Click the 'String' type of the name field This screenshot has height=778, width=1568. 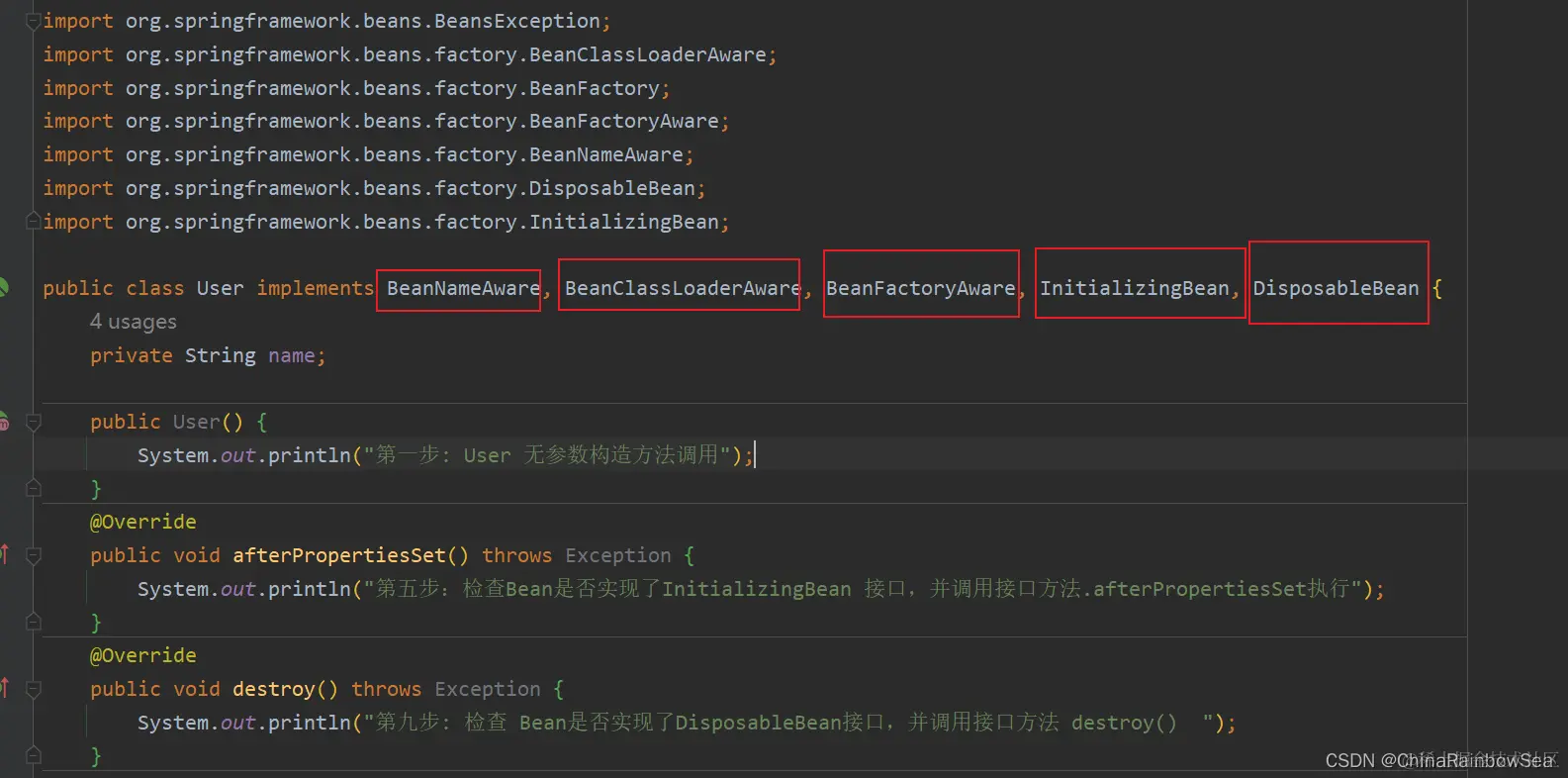(x=221, y=355)
